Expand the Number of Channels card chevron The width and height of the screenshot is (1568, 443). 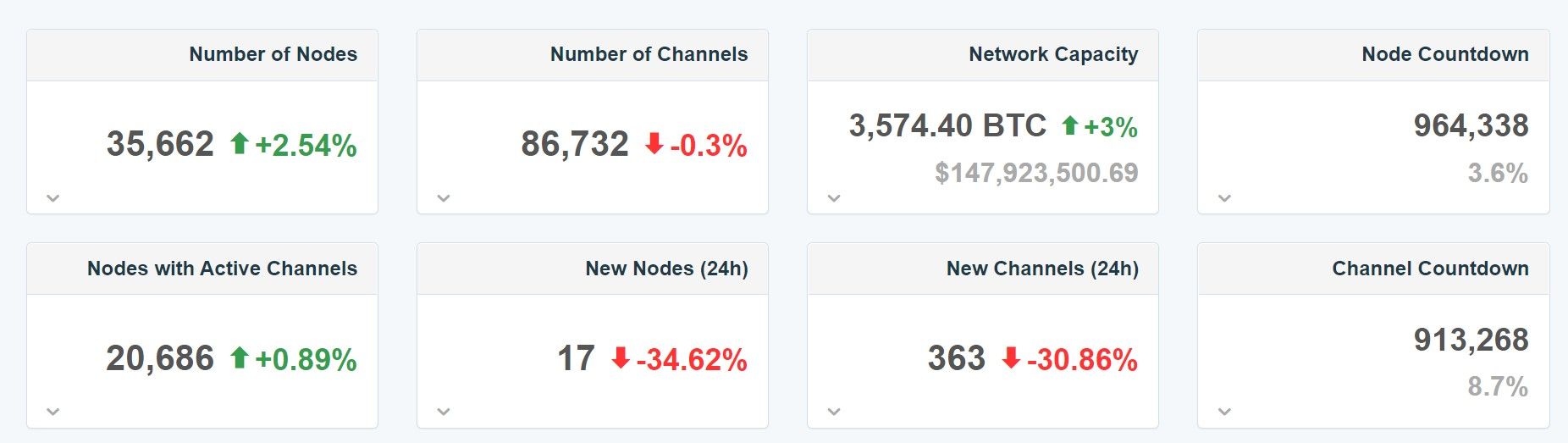click(444, 198)
